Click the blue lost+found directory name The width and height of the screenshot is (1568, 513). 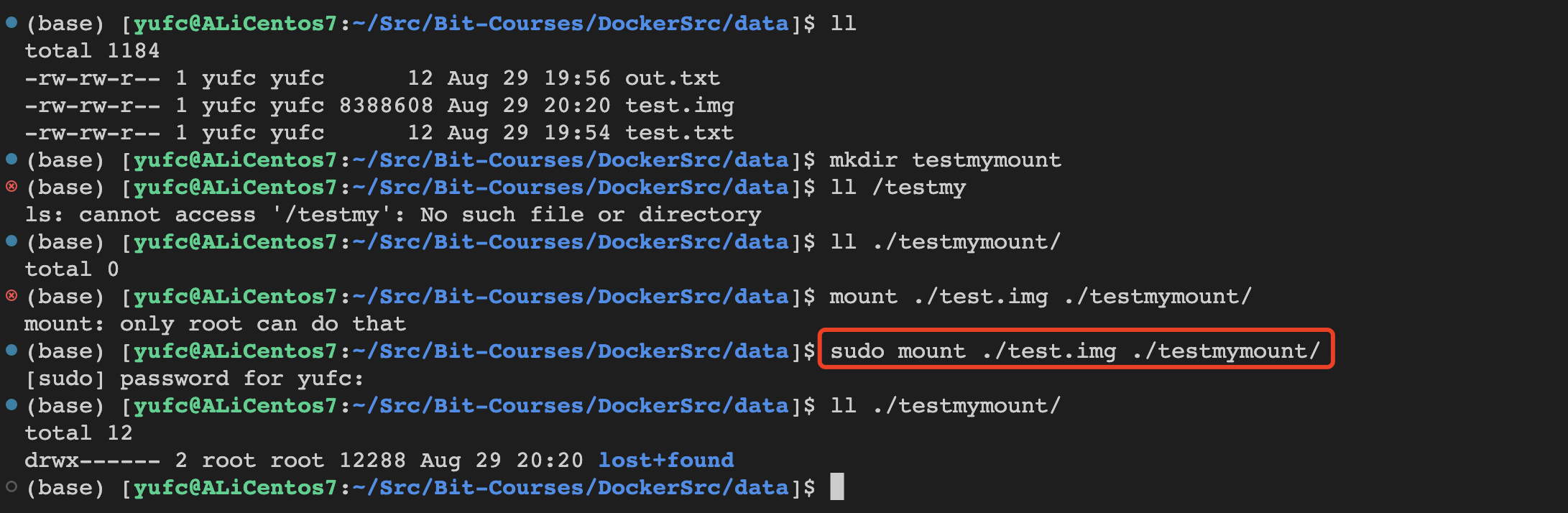coord(665,460)
